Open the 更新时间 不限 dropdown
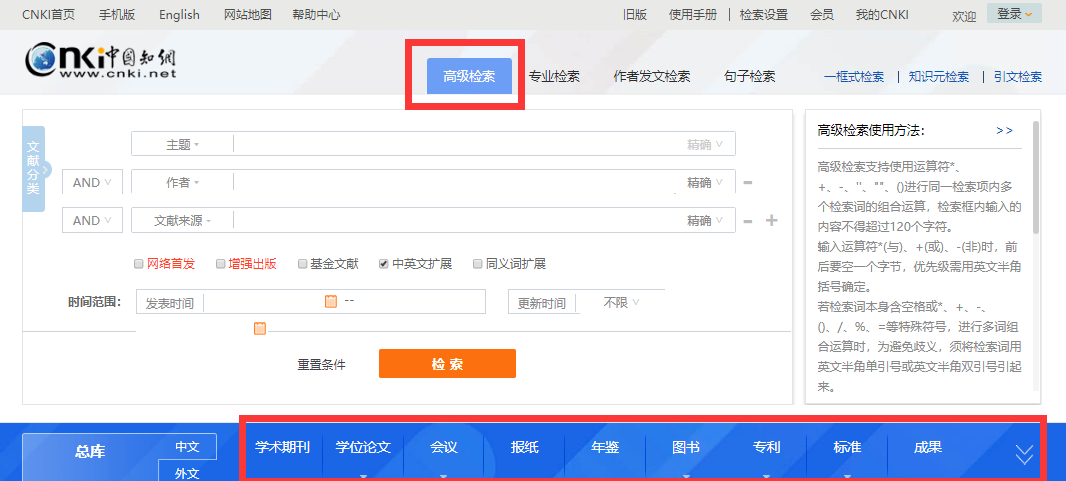The width and height of the screenshot is (1066, 481). pos(621,303)
